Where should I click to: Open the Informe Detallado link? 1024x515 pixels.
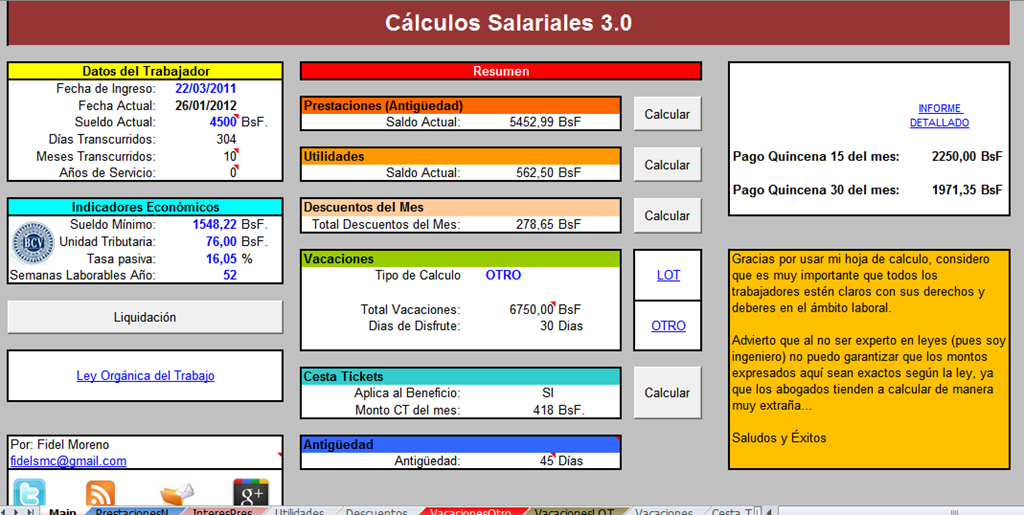point(939,116)
